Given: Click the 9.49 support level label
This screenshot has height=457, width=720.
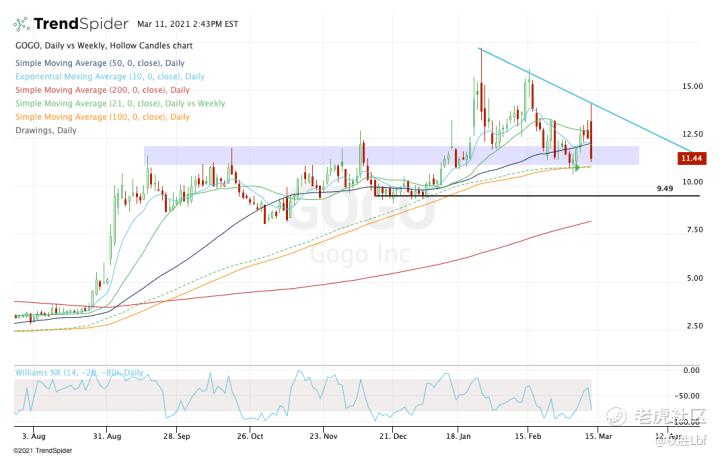Looking at the screenshot, I should tap(664, 188).
